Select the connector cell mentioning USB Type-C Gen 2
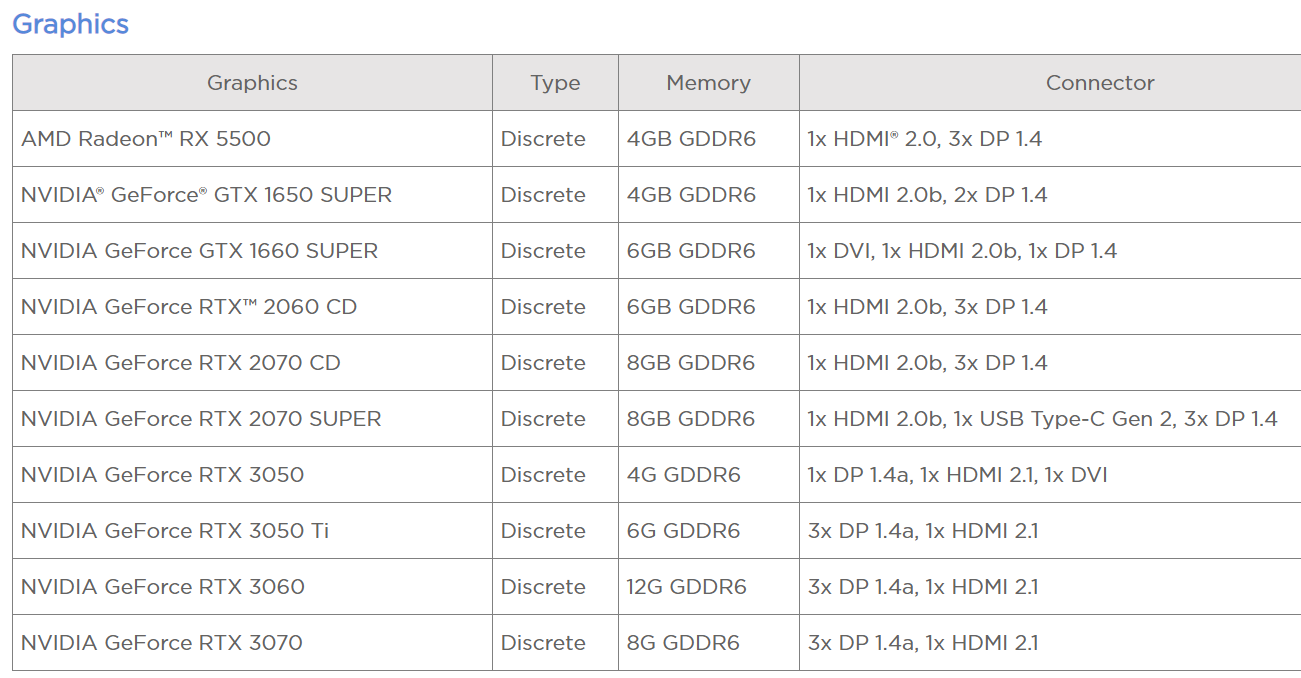1301x678 pixels. tap(1042, 419)
